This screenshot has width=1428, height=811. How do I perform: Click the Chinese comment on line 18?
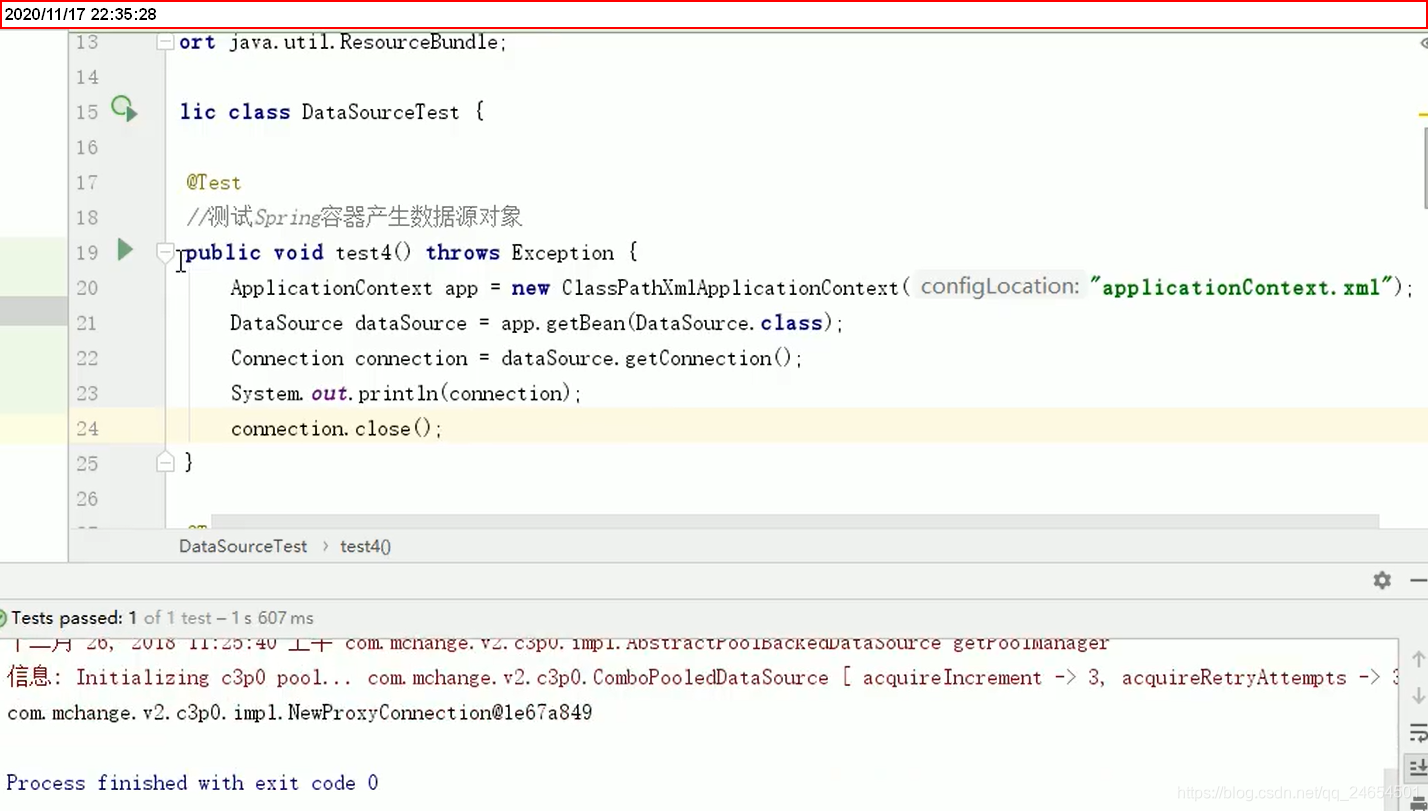[x=354, y=217]
